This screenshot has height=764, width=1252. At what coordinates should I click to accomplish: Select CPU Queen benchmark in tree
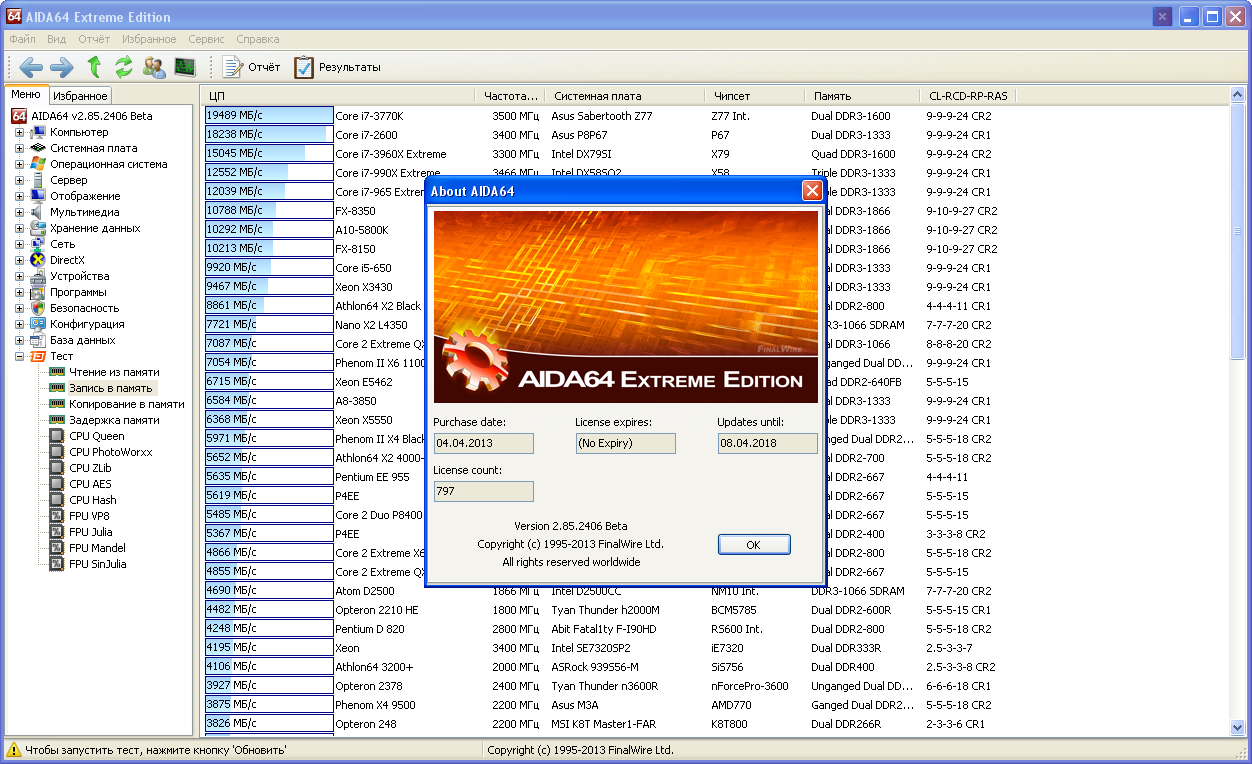pyautogui.click(x=96, y=436)
